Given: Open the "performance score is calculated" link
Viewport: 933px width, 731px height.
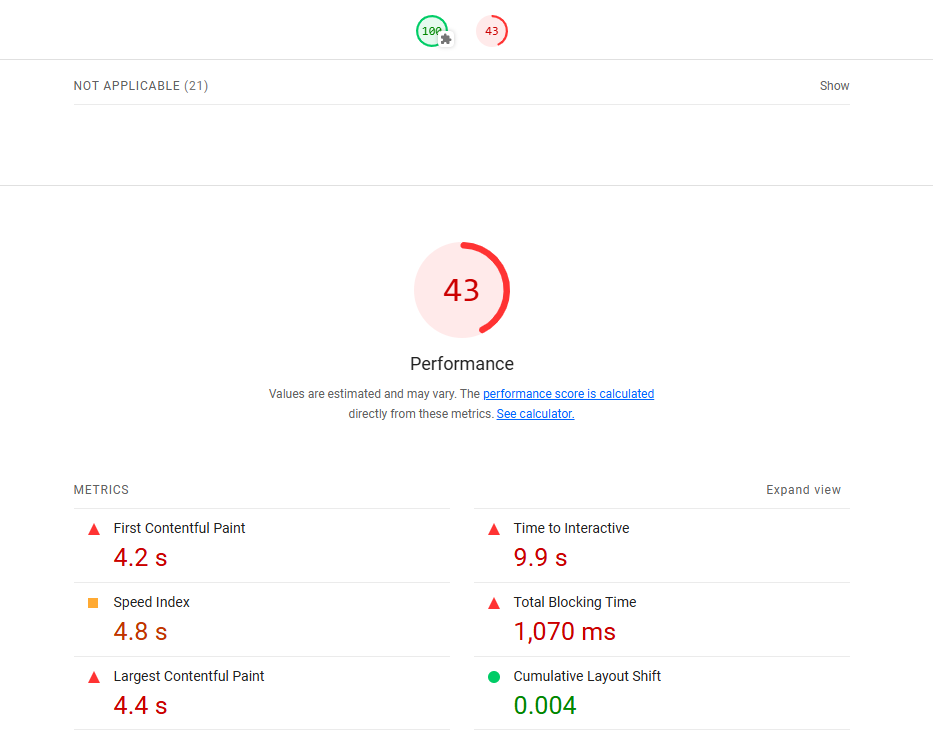Looking at the screenshot, I should pyautogui.click(x=568, y=394).
